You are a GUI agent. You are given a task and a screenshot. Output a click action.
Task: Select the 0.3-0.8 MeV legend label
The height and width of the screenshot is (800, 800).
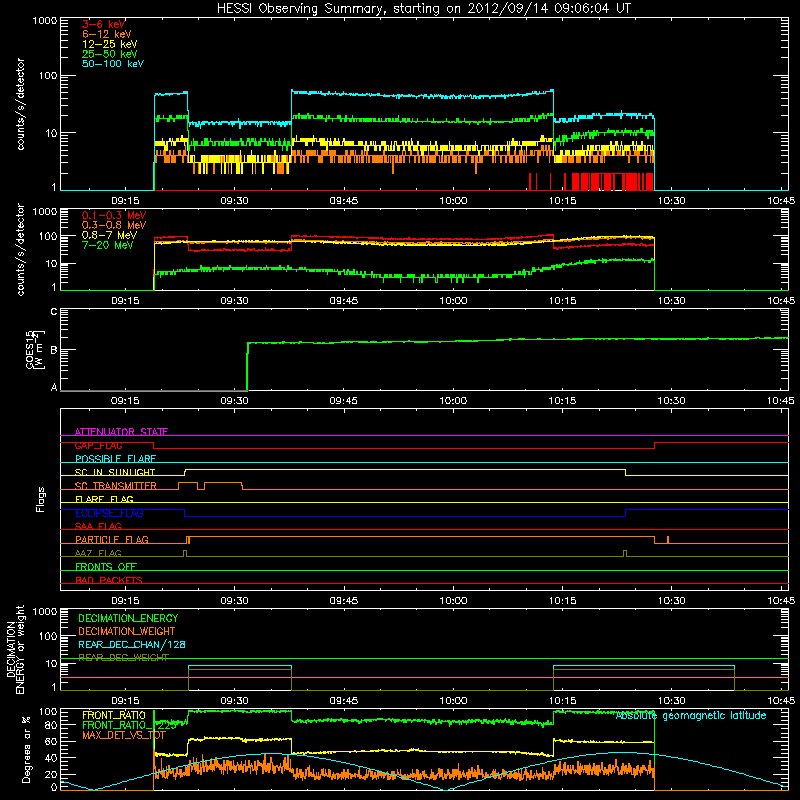point(114,225)
